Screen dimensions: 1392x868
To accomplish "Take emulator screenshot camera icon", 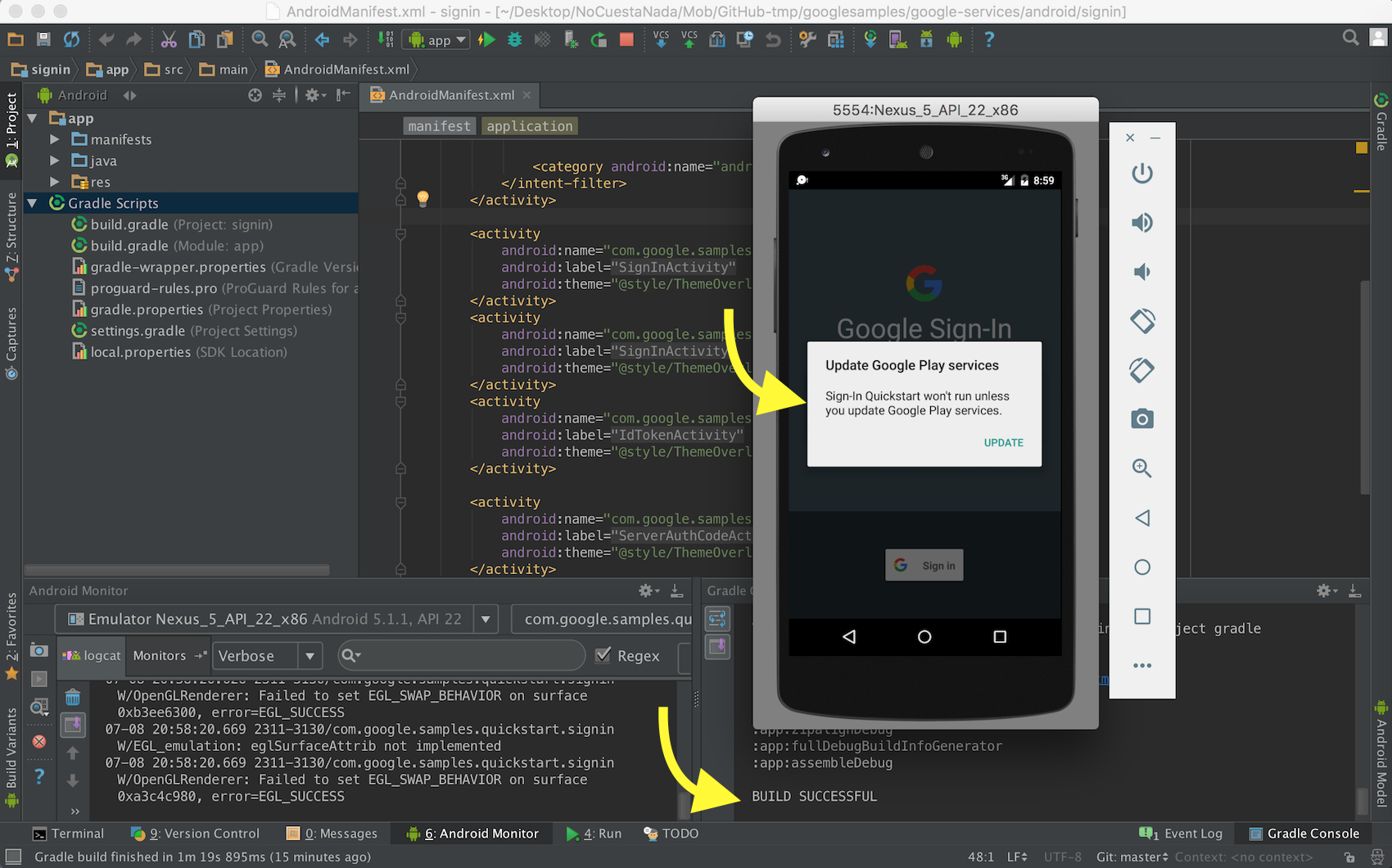I will (x=1142, y=419).
